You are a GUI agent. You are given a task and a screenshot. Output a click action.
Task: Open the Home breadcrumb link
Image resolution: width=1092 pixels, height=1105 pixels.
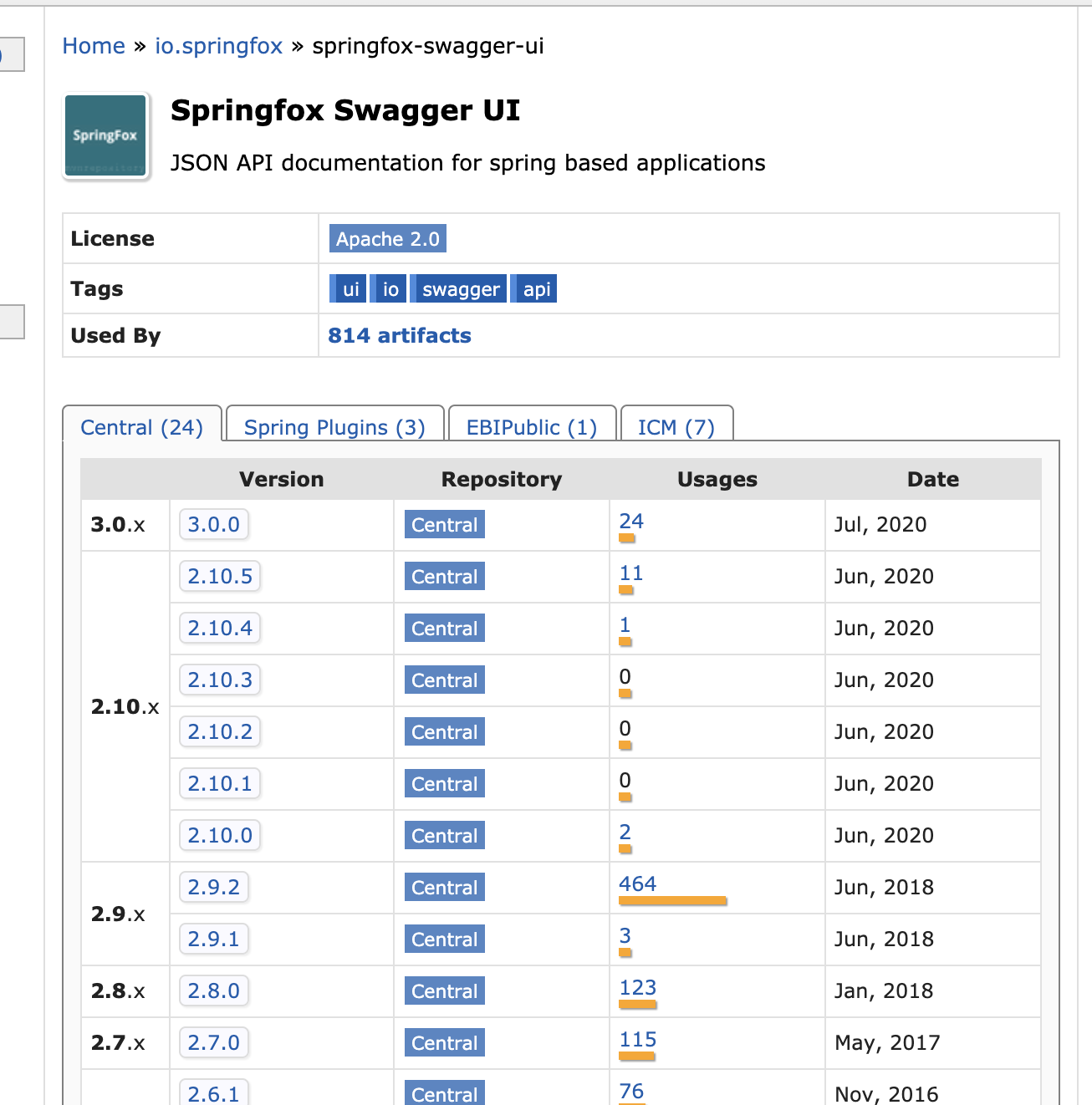[94, 46]
